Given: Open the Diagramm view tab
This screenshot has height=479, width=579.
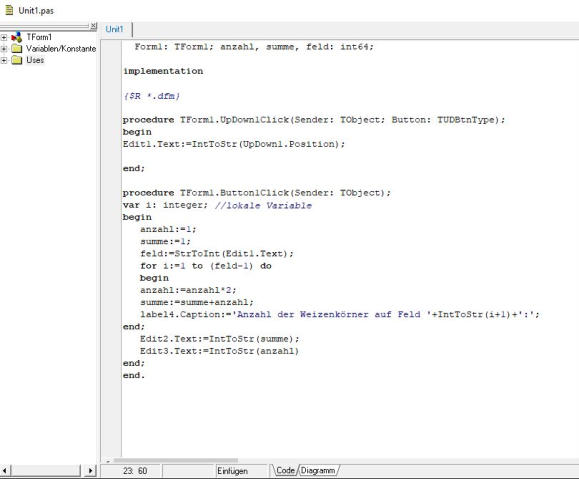Looking at the screenshot, I should (x=318, y=471).
